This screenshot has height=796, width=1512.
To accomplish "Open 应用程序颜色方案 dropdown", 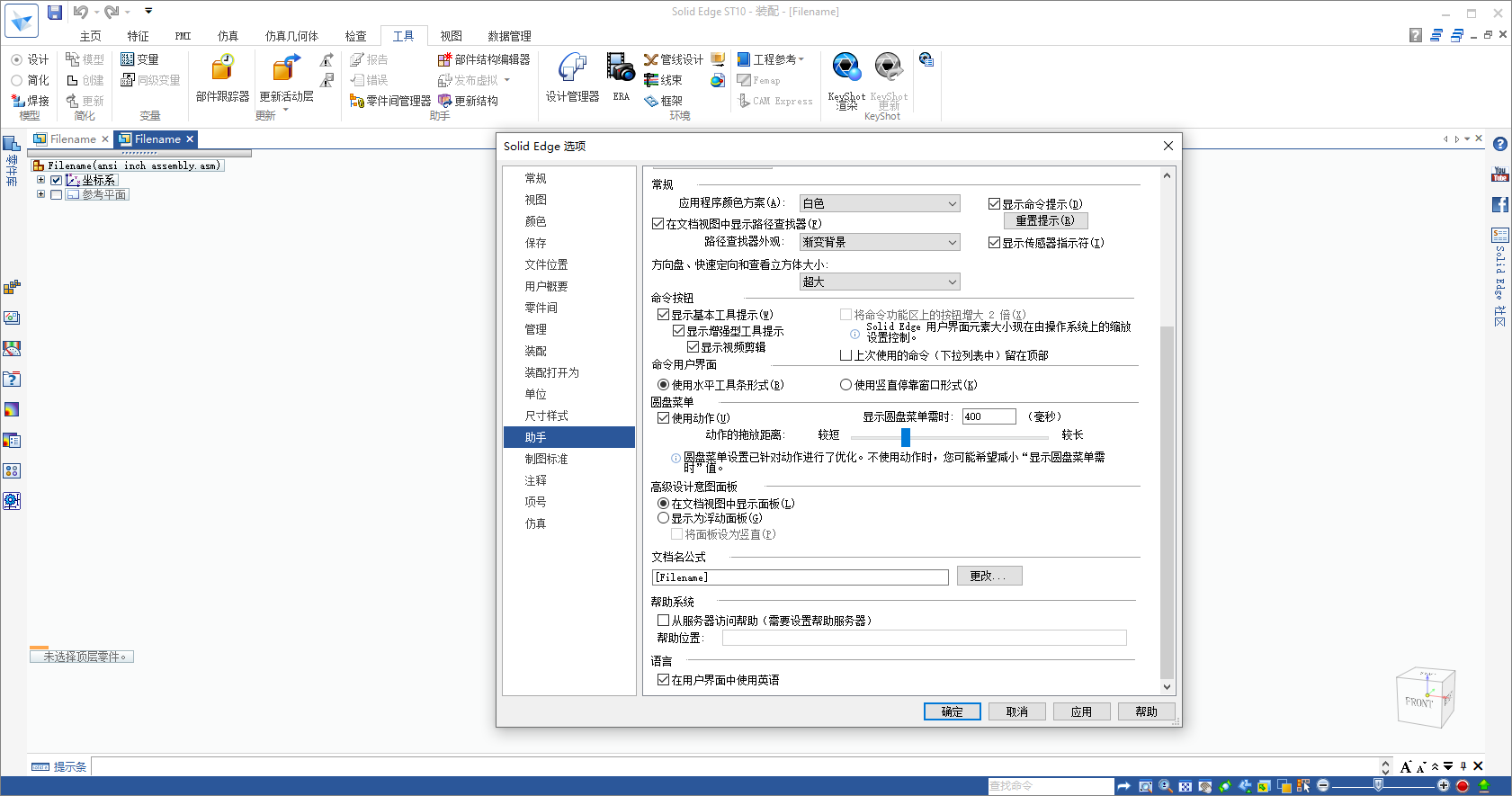I will pos(880,204).
